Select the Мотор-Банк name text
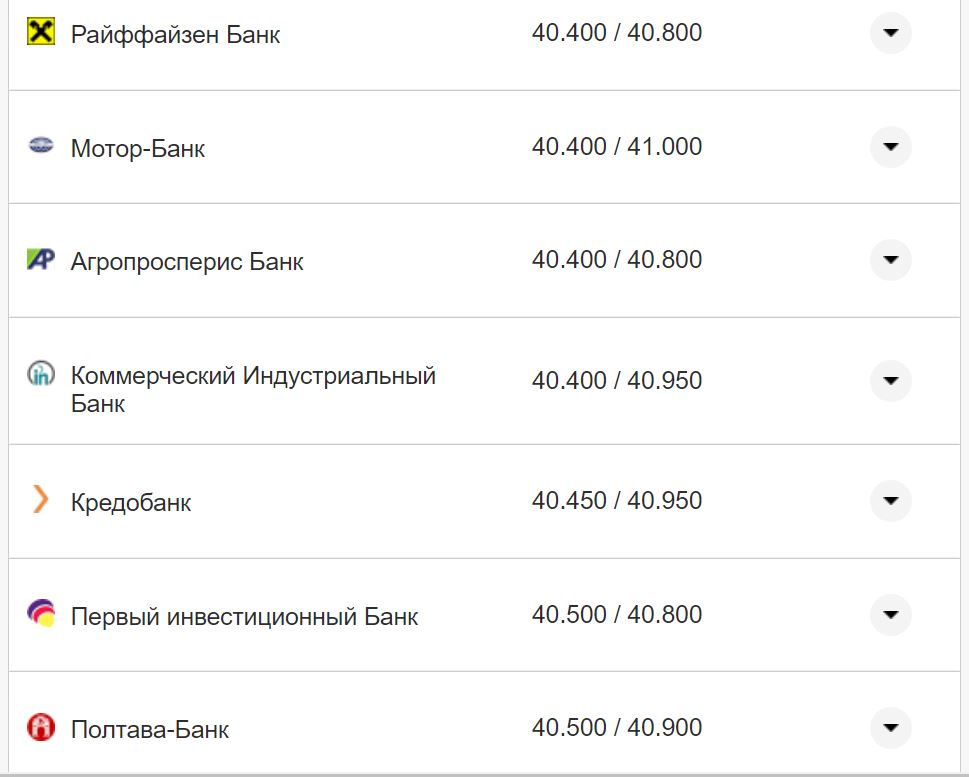The height and width of the screenshot is (777, 969). [137, 148]
